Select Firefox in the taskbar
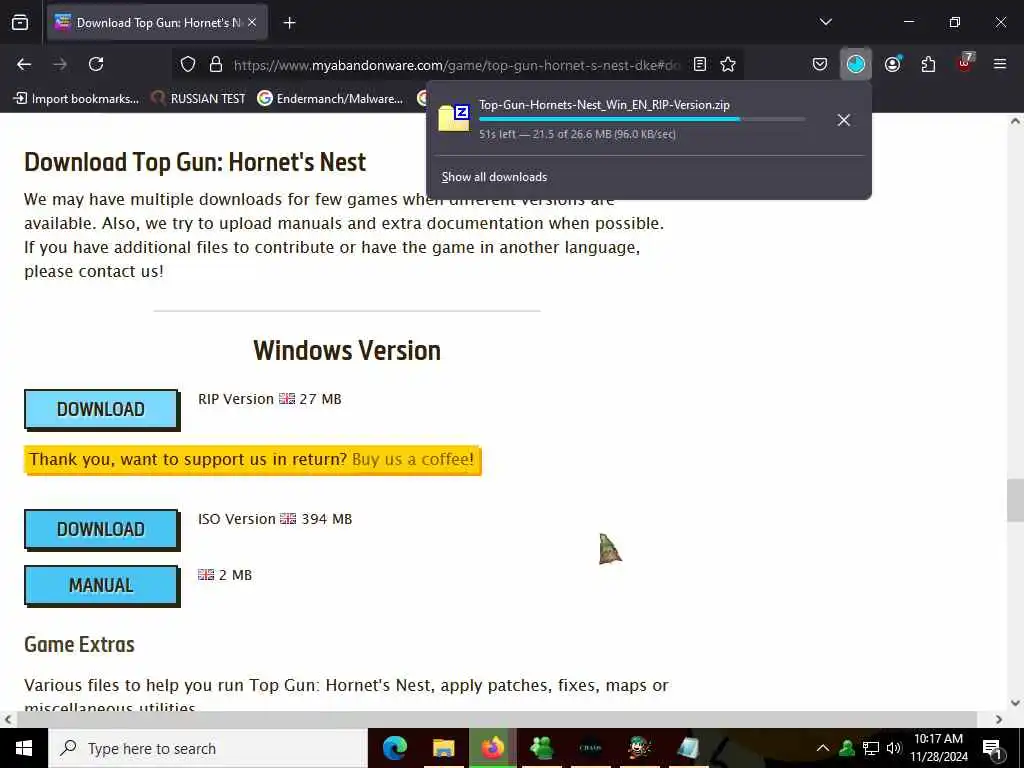This screenshot has height=768, width=1024. point(492,748)
